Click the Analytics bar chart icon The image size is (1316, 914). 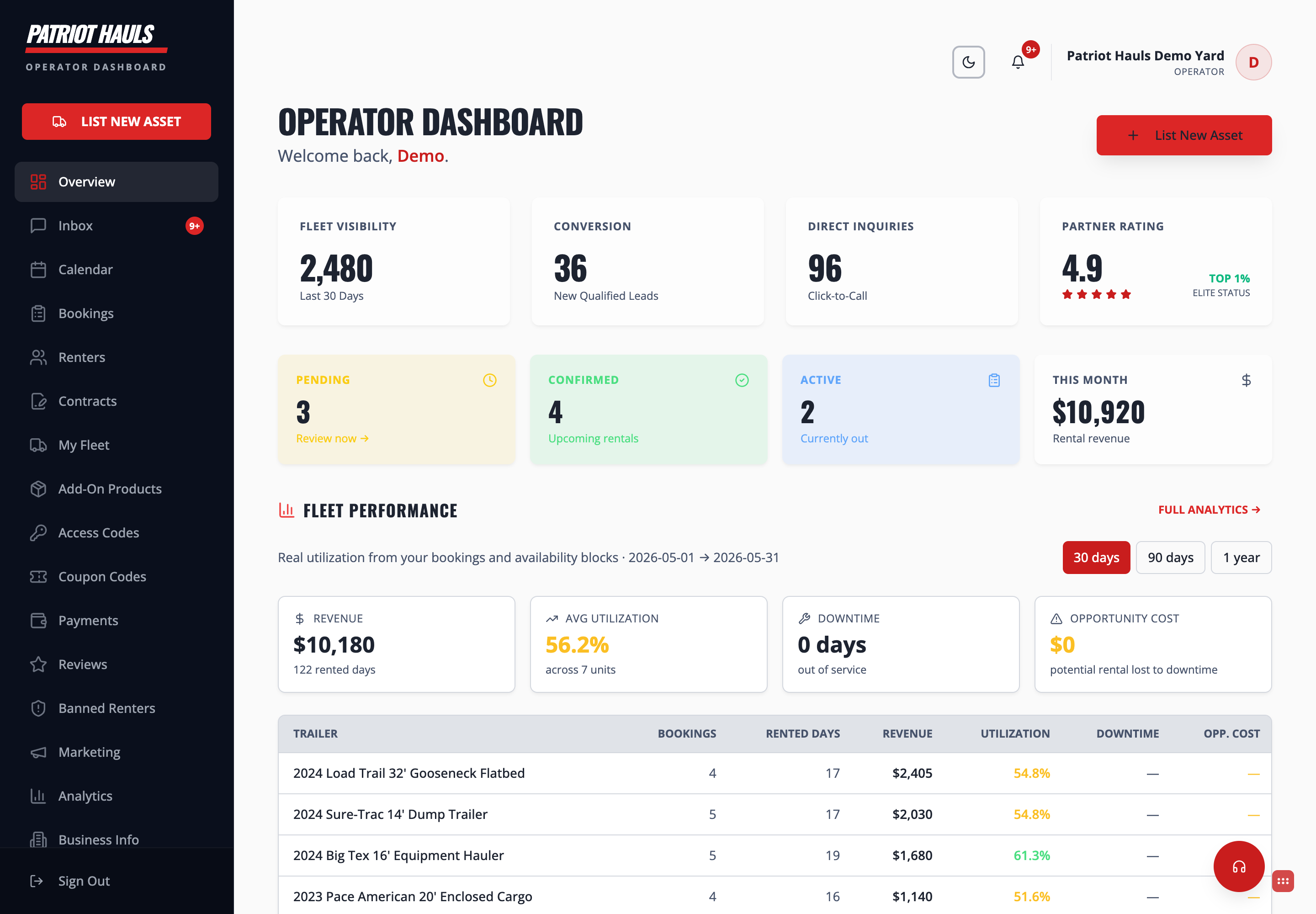point(38,796)
